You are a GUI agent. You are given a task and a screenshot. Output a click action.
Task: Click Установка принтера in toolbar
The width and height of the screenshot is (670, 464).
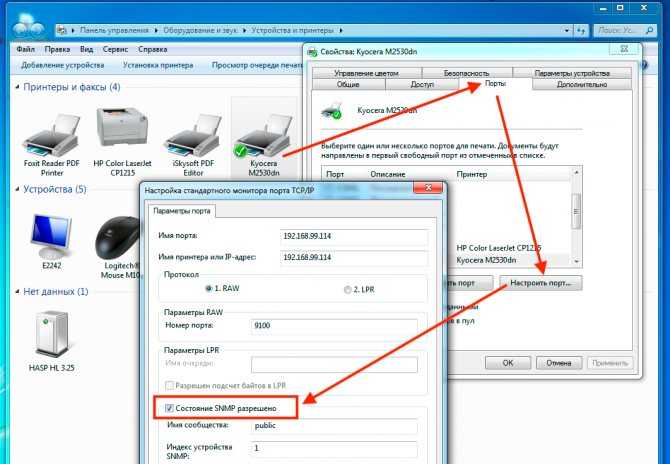pos(158,65)
